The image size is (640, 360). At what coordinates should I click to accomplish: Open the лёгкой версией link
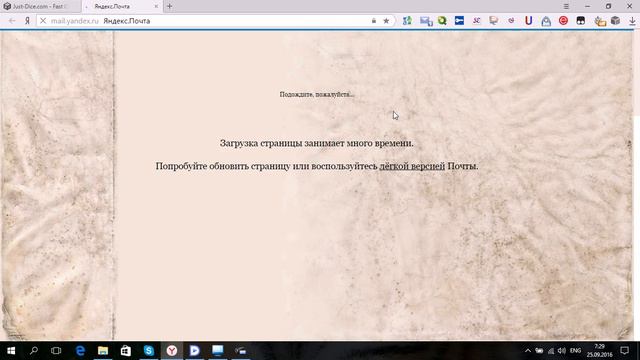(412, 166)
